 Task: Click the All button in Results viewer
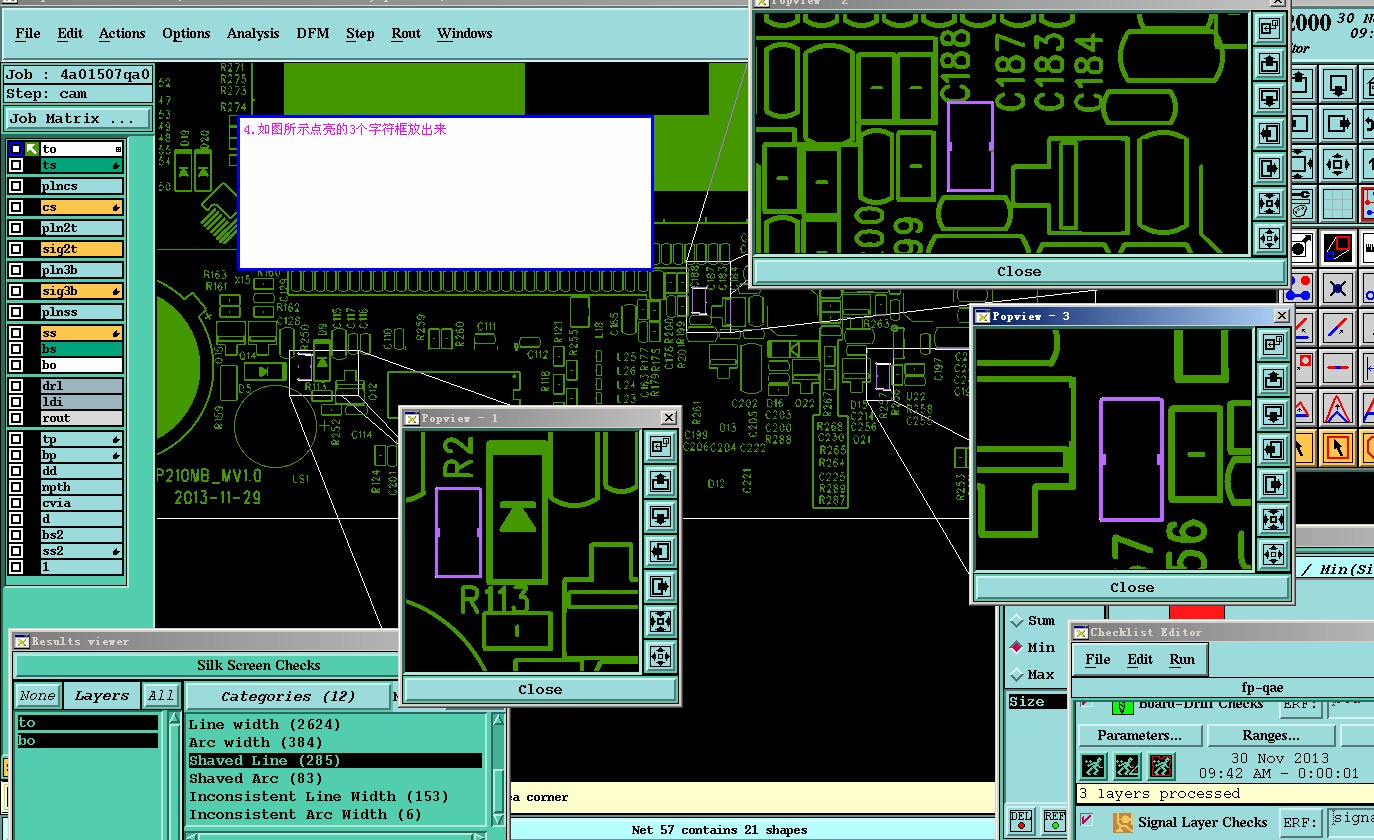[160, 696]
